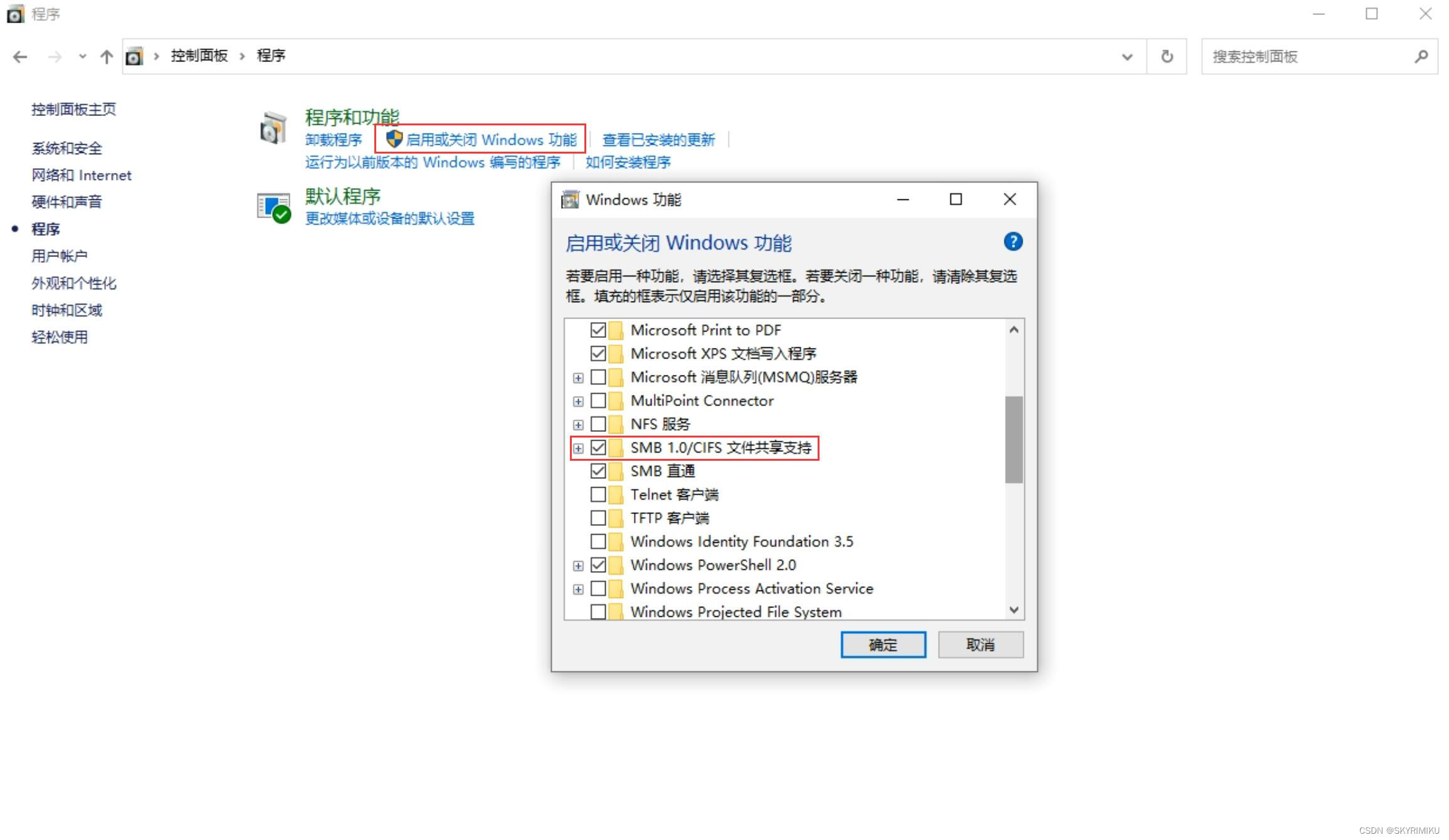Screen dimensions: 1449x840
Task: Enable SMB Direct sub-feature checkbox
Action: (597, 471)
